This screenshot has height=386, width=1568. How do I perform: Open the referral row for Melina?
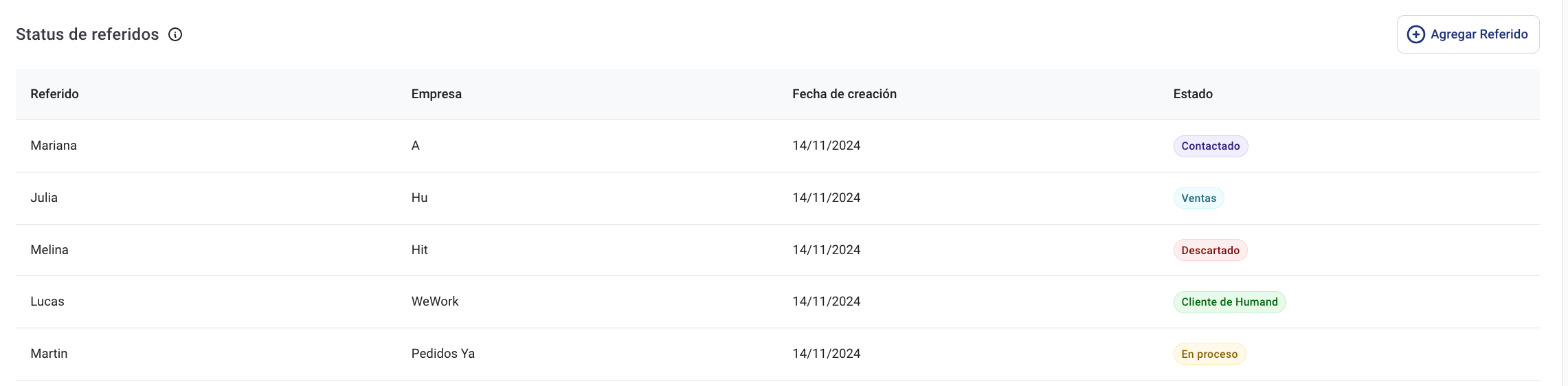pos(777,250)
